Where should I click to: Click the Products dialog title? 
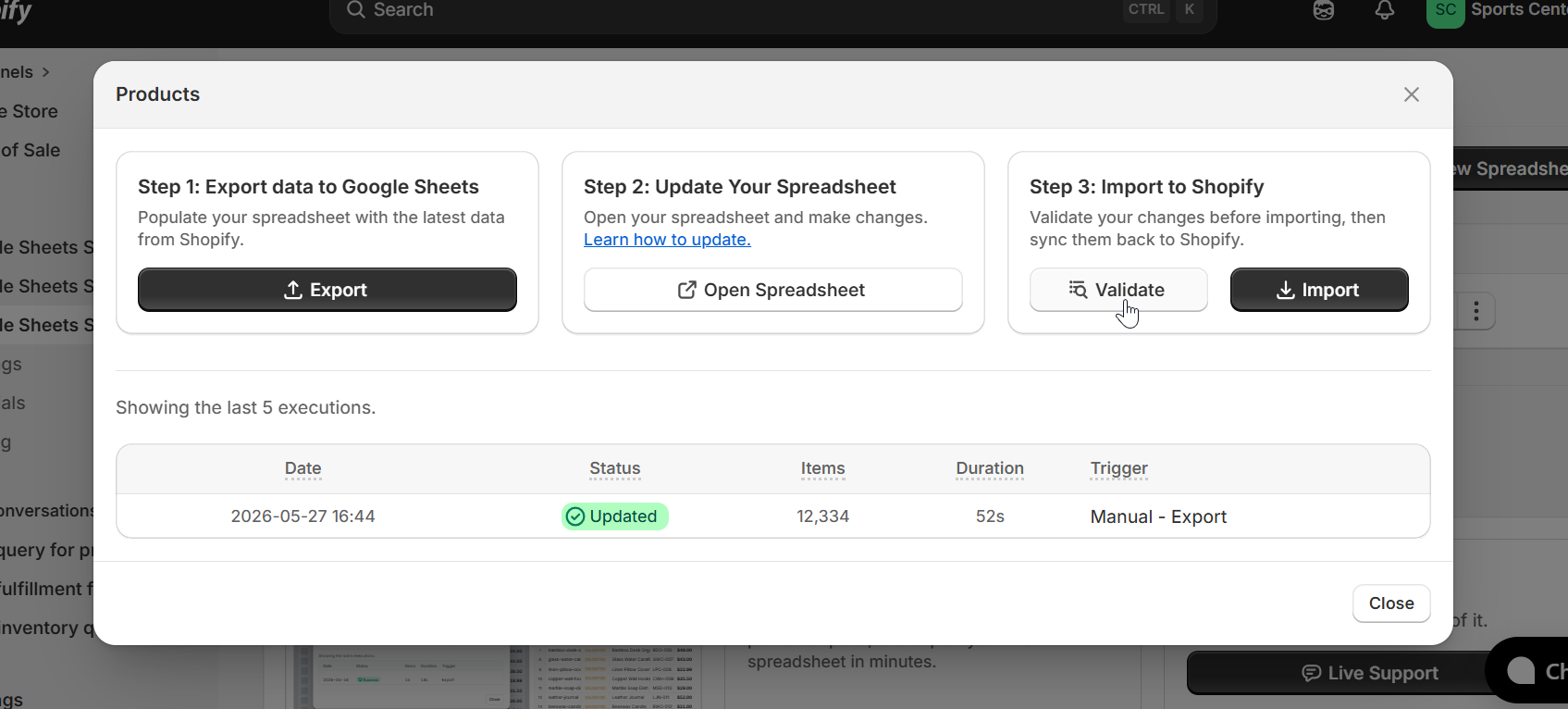[157, 94]
